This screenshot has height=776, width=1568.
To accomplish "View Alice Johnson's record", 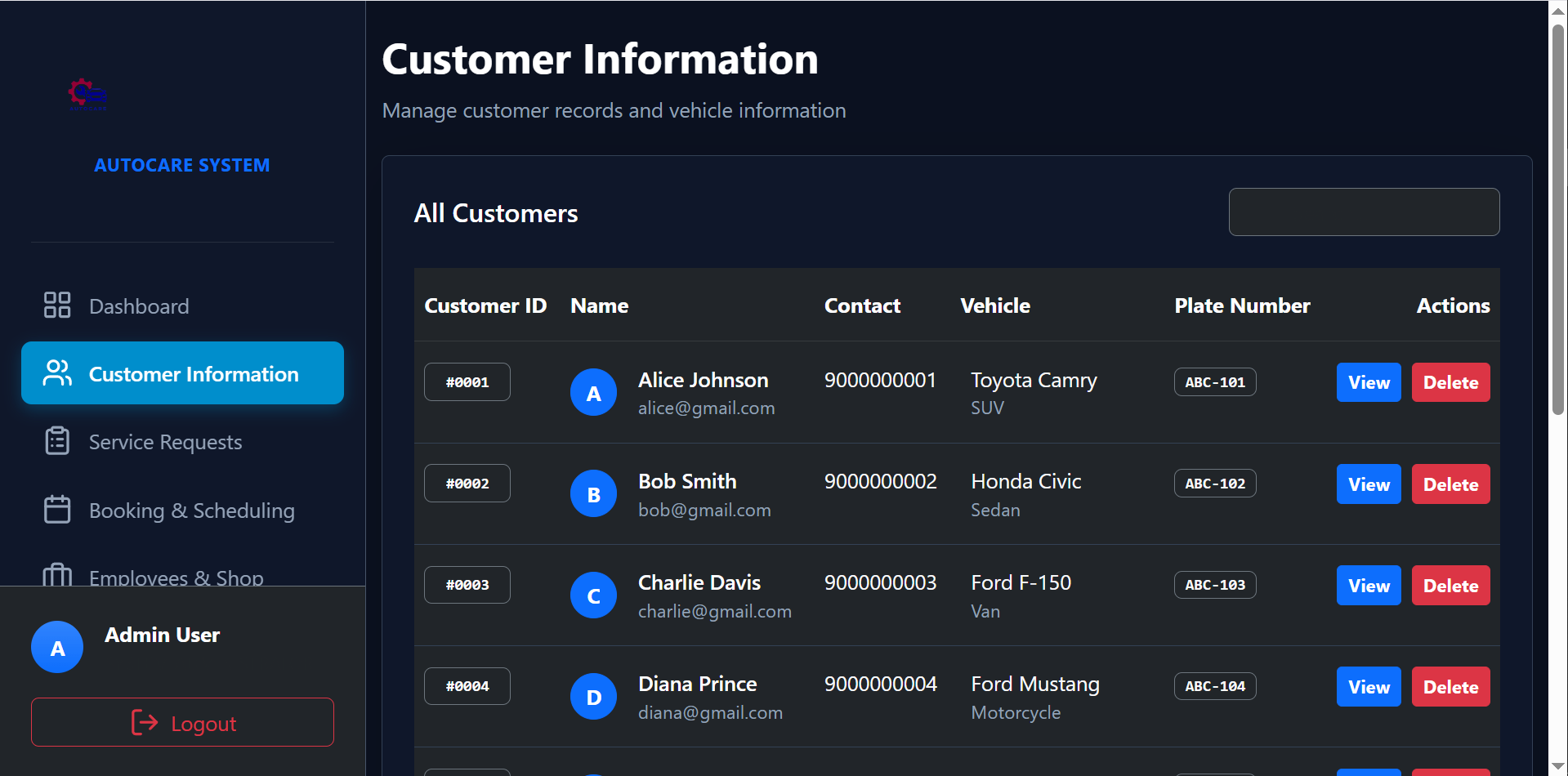I will pyautogui.click(x=1369, y=382).
